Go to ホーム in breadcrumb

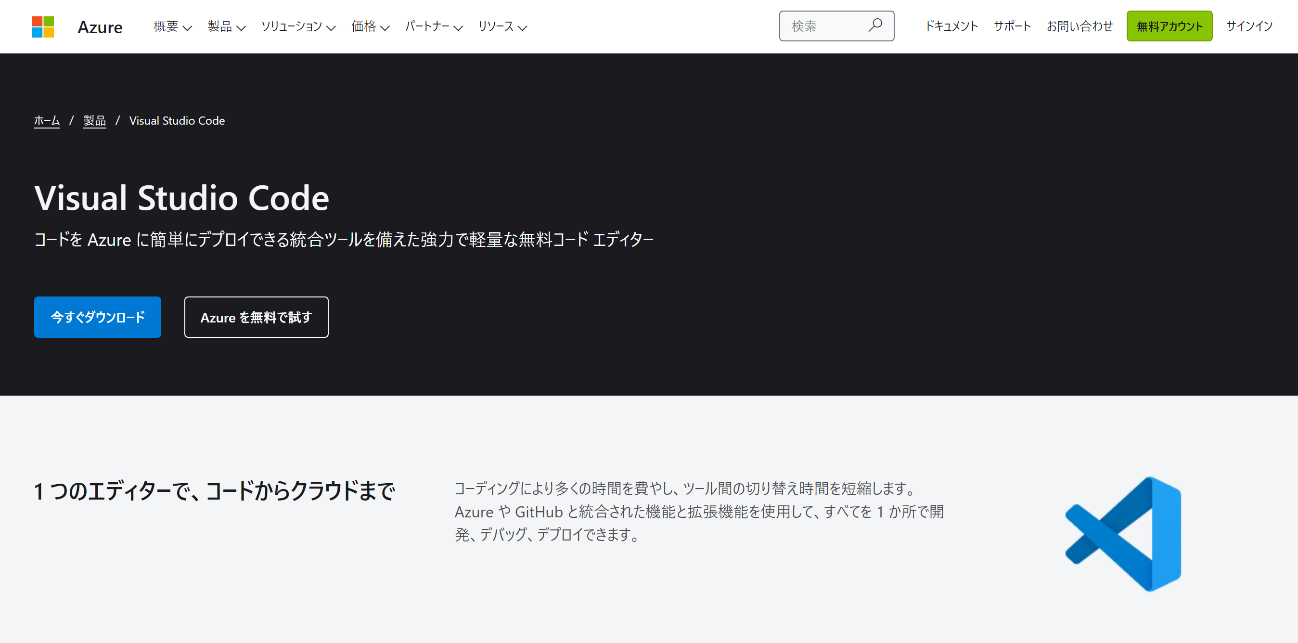[x=47, y=120]
